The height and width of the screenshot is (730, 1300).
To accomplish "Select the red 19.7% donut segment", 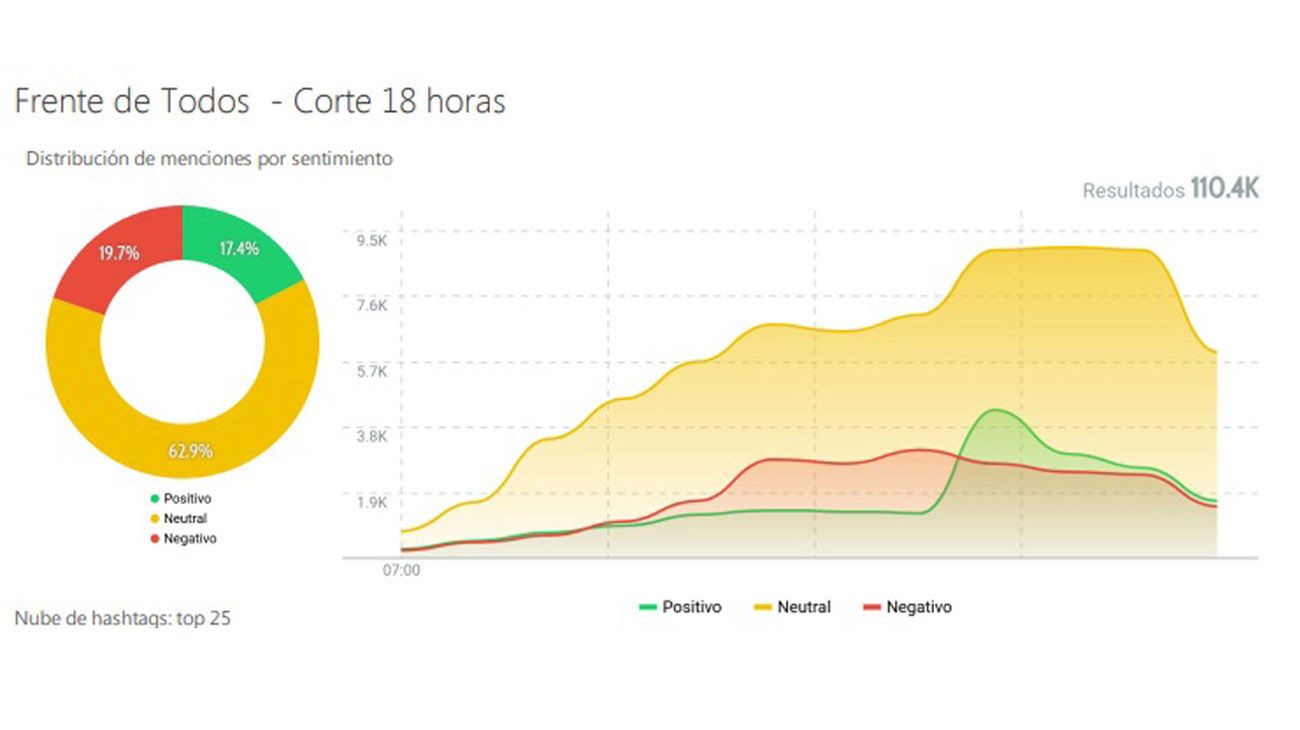I will click(118, 254).
